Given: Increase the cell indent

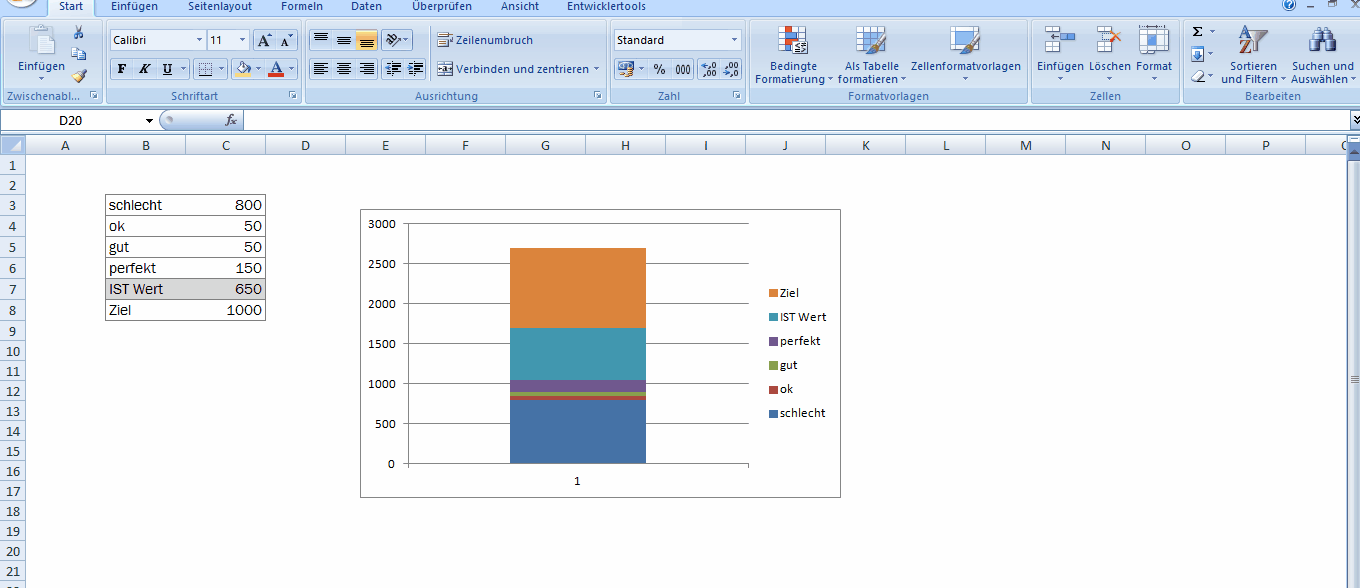Looking at the screenshot, I should 416,69.
